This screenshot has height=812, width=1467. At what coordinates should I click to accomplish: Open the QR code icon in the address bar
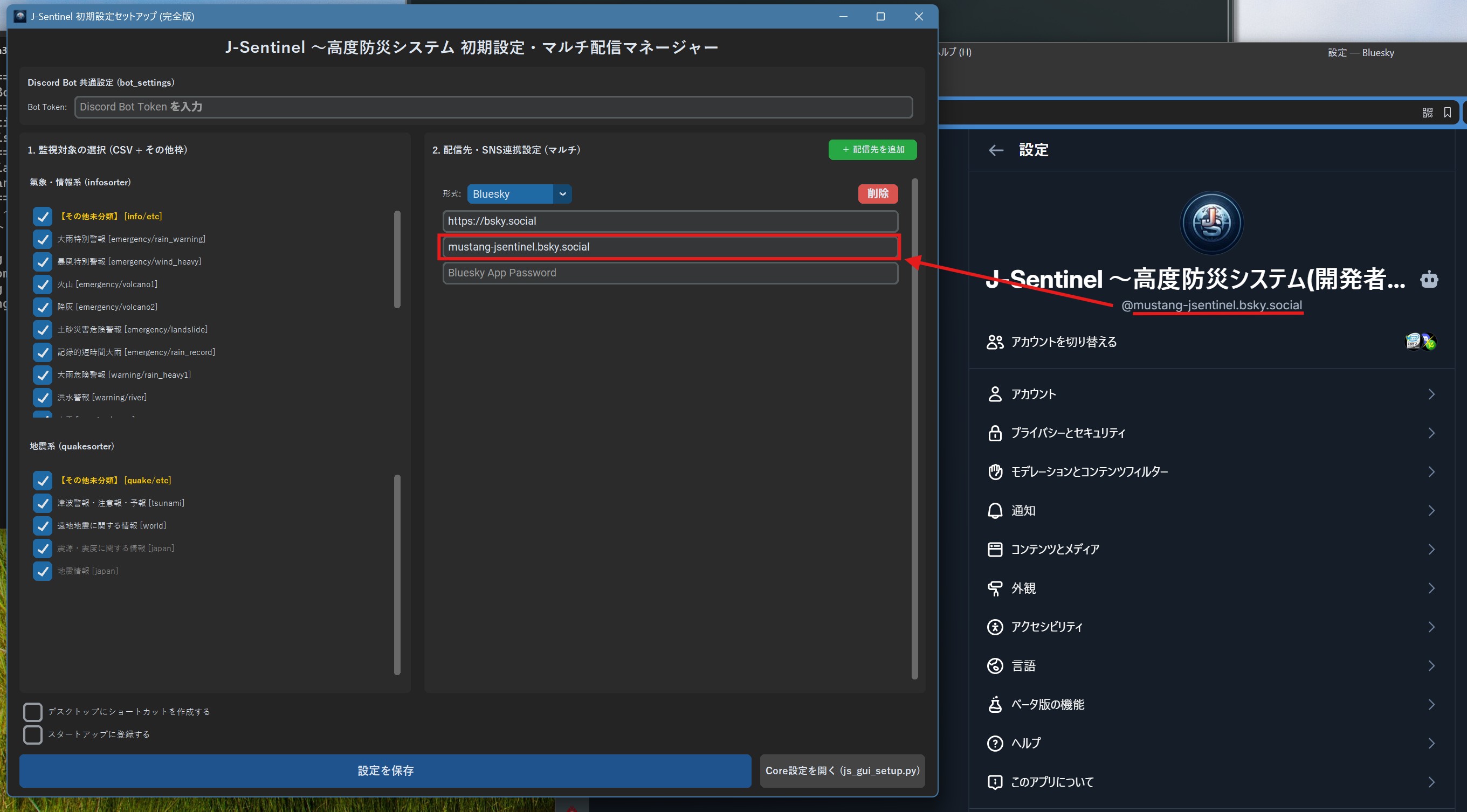click(x=1427, y=113)
